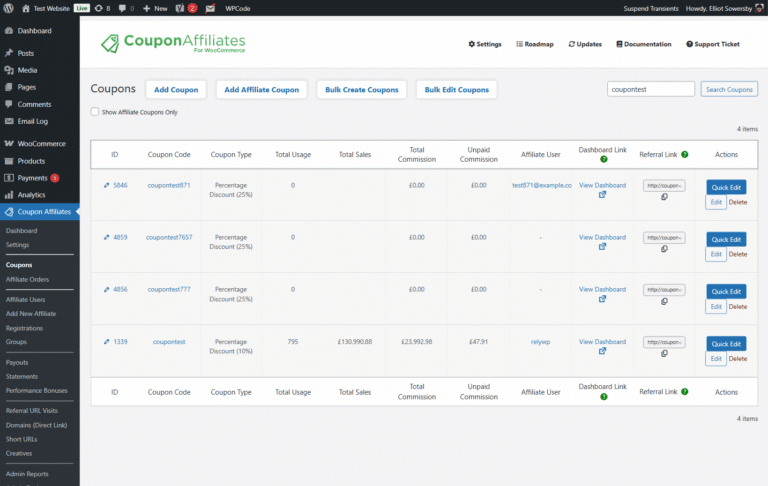Open Affiliate Orders submenu item
The width and height of the screenshot is (768, 486).
pyautogui.click(x=27, y=279)
